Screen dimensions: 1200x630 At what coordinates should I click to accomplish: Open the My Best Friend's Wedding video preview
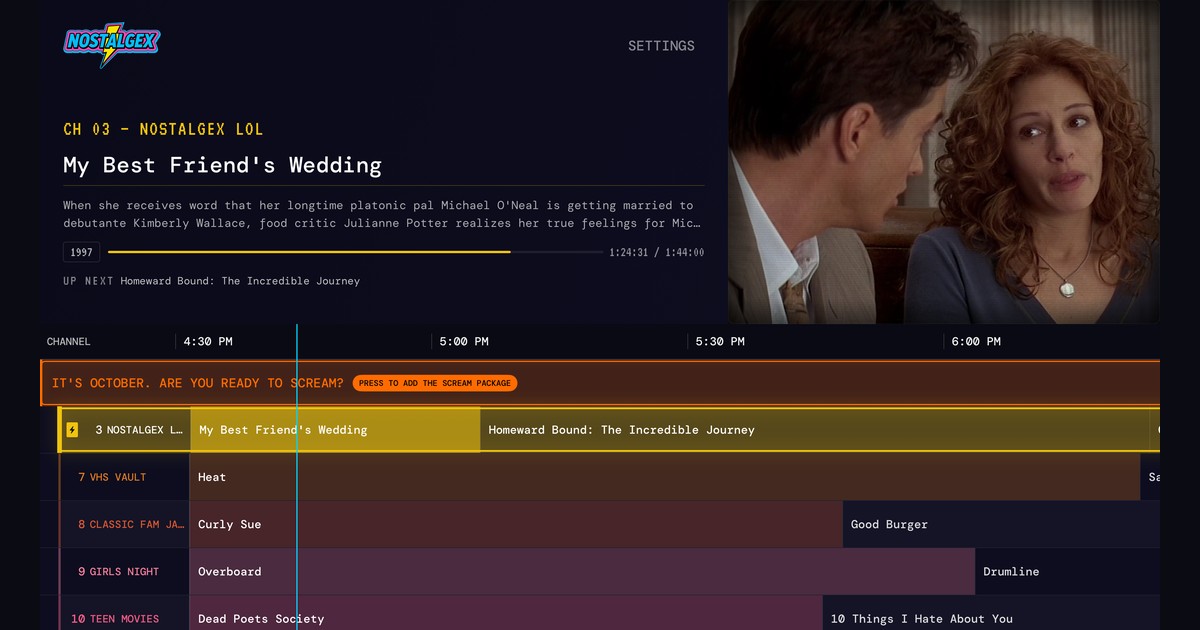(x=944, y=162)
